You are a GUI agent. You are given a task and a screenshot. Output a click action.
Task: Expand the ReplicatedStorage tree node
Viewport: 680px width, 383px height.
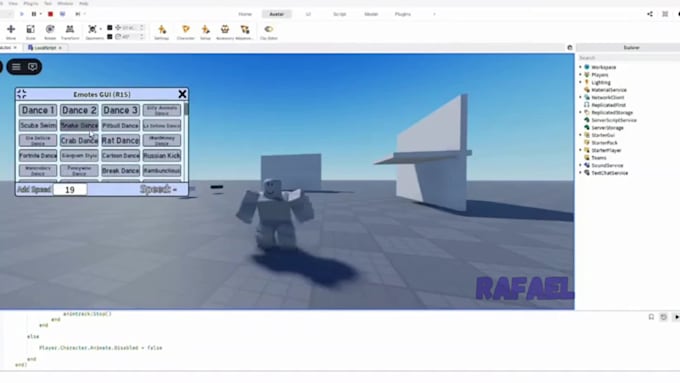coord(580,112)
